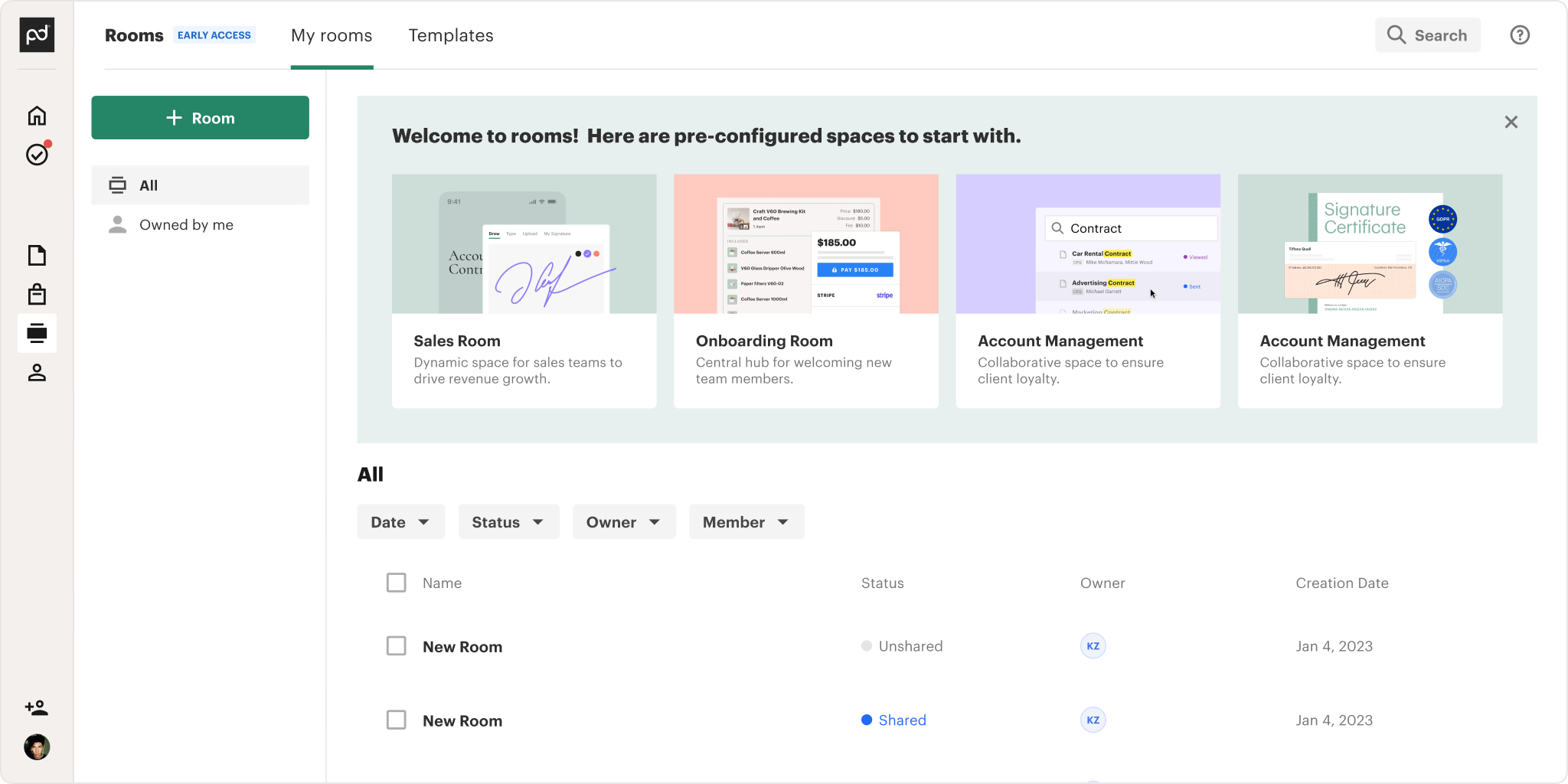Open Documents icon in left sidebar
The height and width of the screenshot is (784, 1568).
coord(37,255)
